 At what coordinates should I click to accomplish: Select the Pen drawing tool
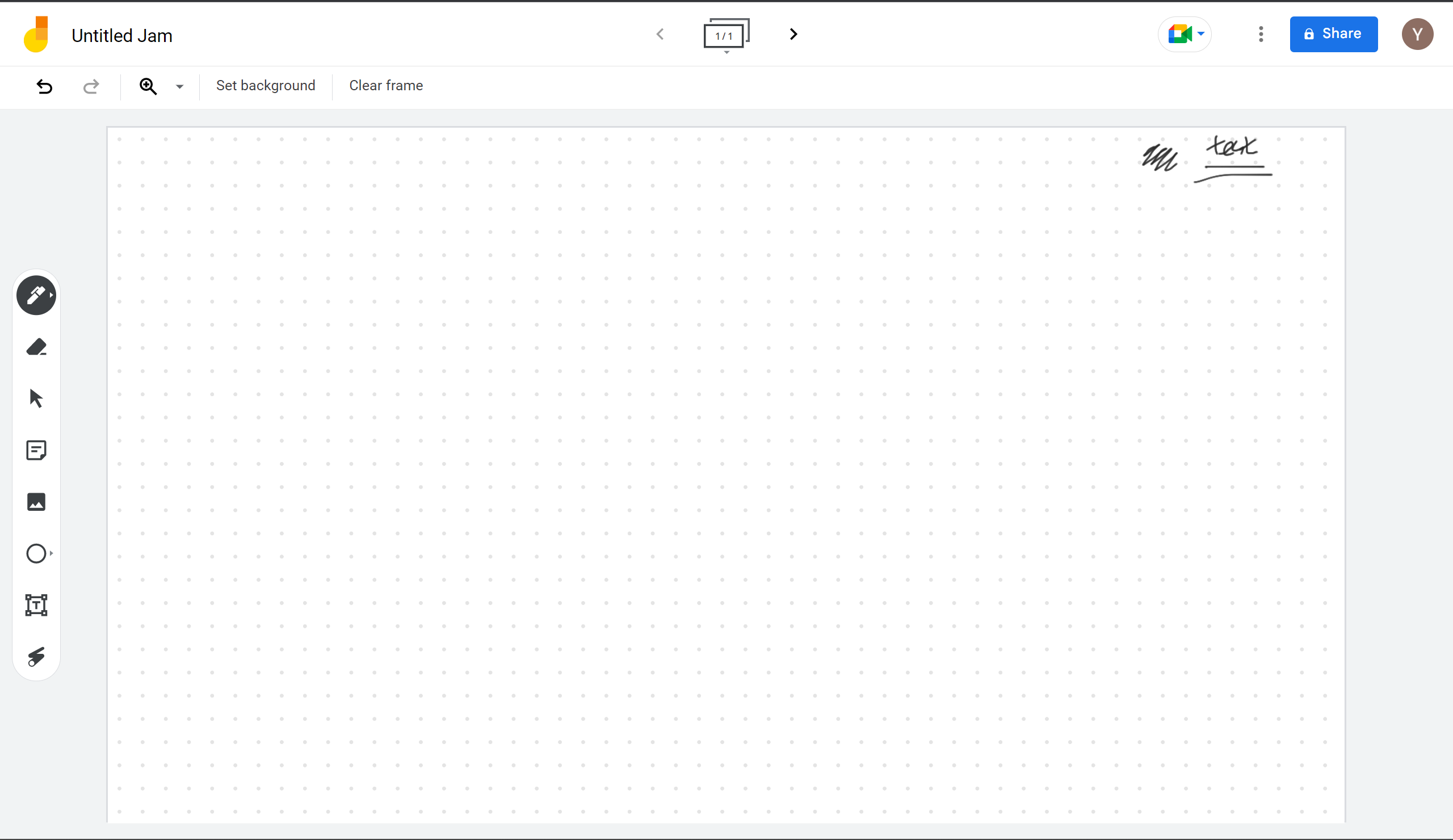(36, 295)
